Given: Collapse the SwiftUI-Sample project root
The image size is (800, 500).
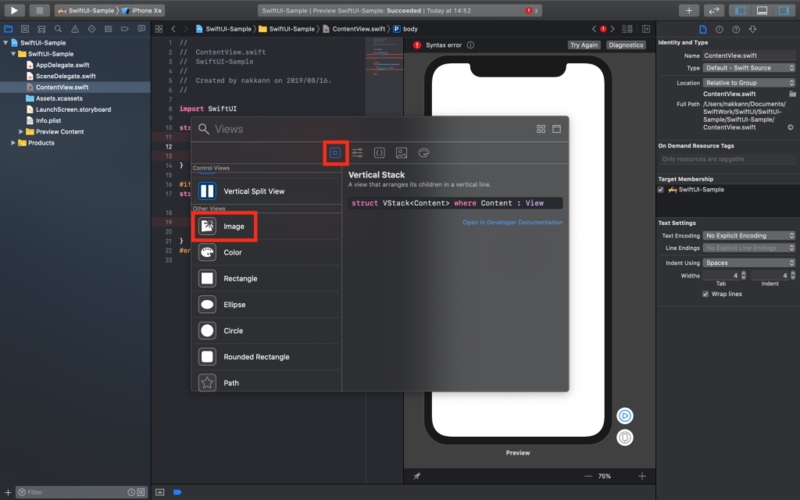Looking at the screenshot, I should coord(6,43).
